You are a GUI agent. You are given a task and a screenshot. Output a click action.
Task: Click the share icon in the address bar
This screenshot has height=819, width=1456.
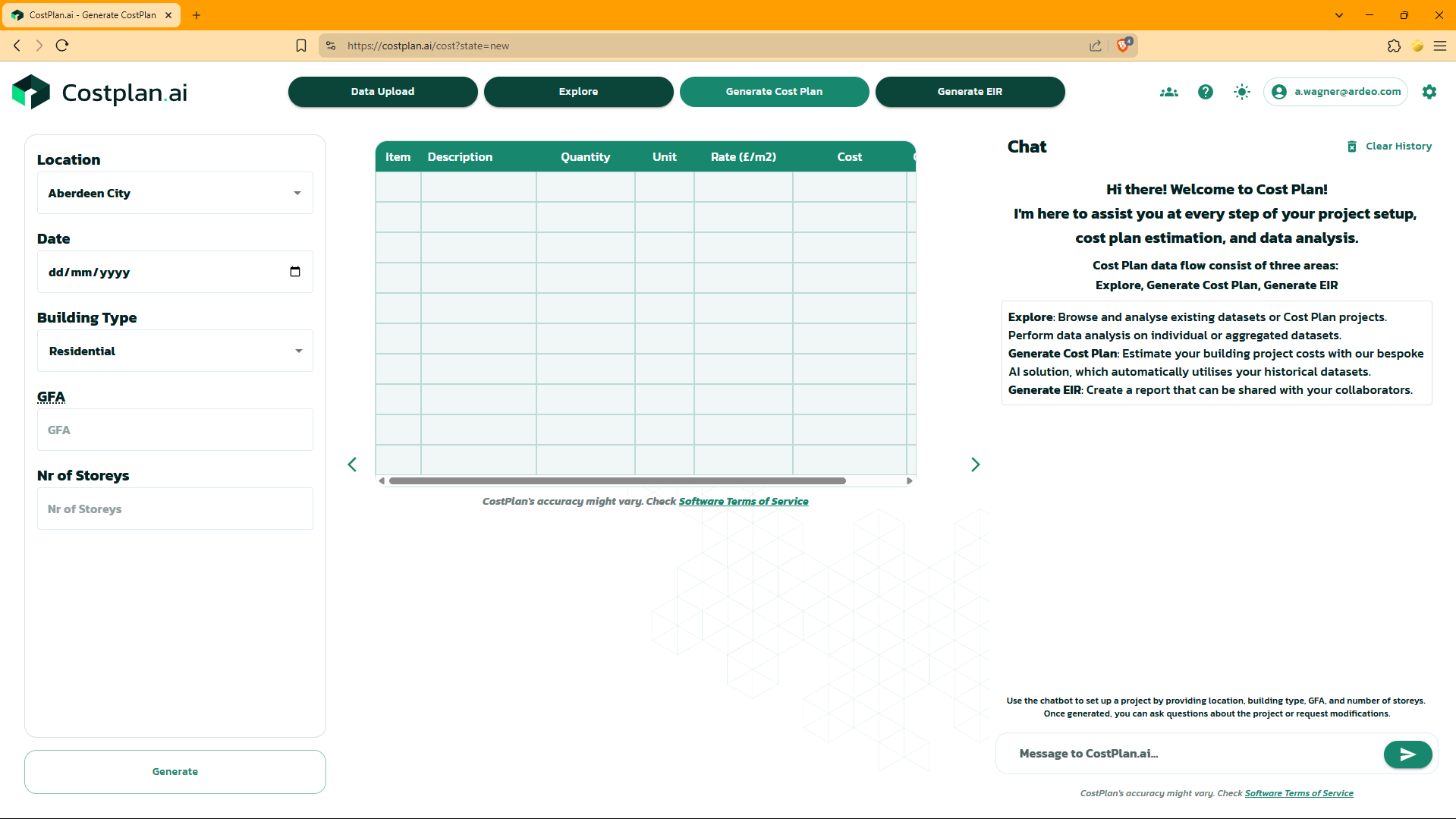[x=1095, y=46]
